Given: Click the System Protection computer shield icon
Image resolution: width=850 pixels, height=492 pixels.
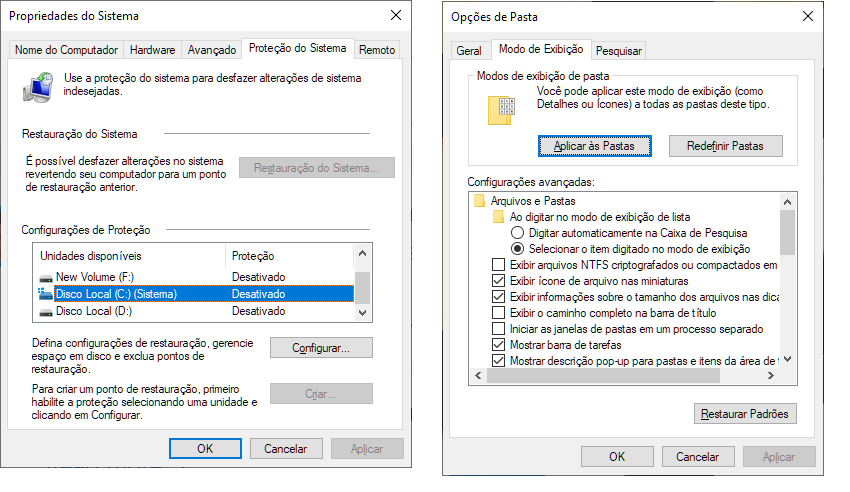Looking at the screenshot, I should click(38, 87).
